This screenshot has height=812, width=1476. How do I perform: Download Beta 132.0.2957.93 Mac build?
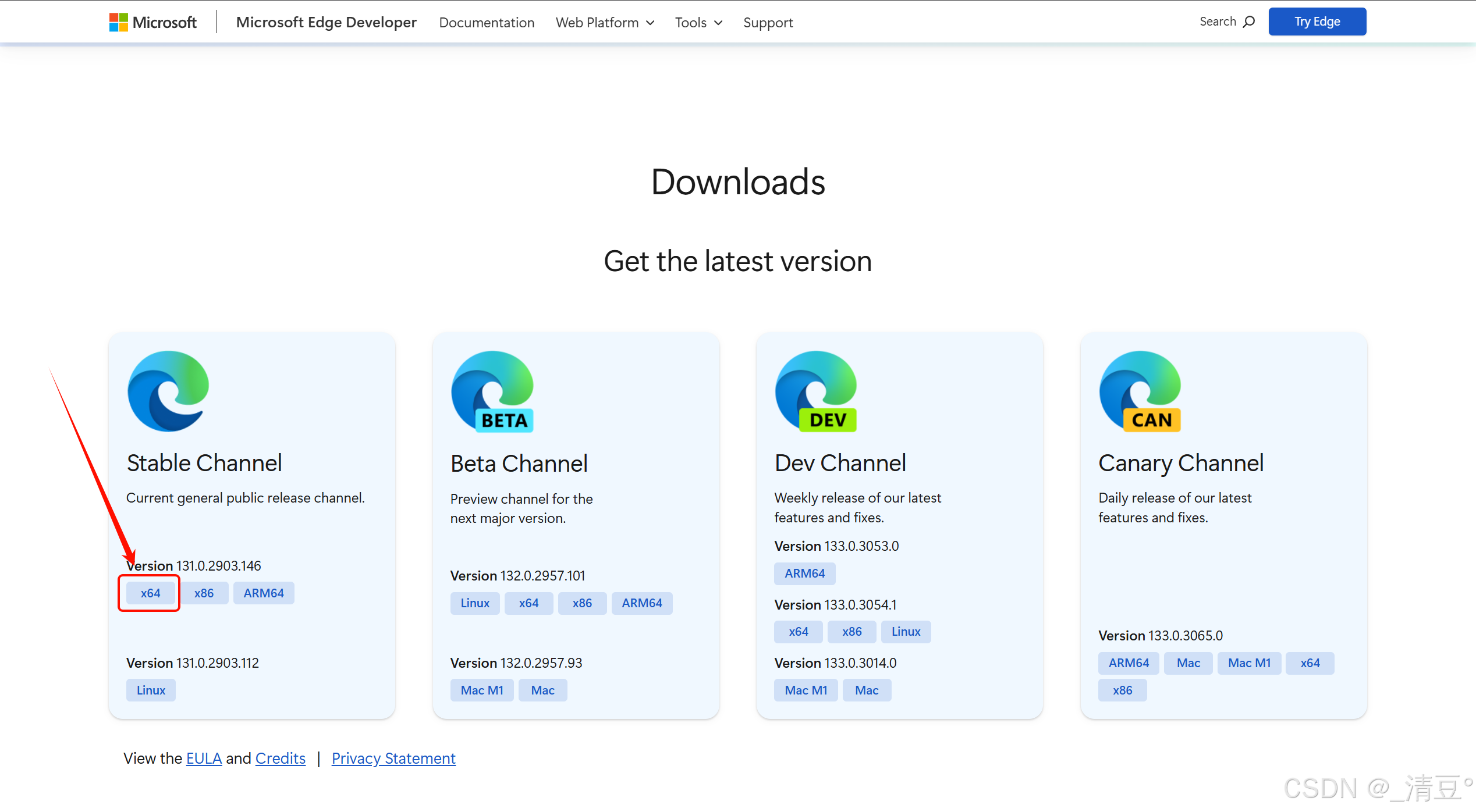click(542, 690)
